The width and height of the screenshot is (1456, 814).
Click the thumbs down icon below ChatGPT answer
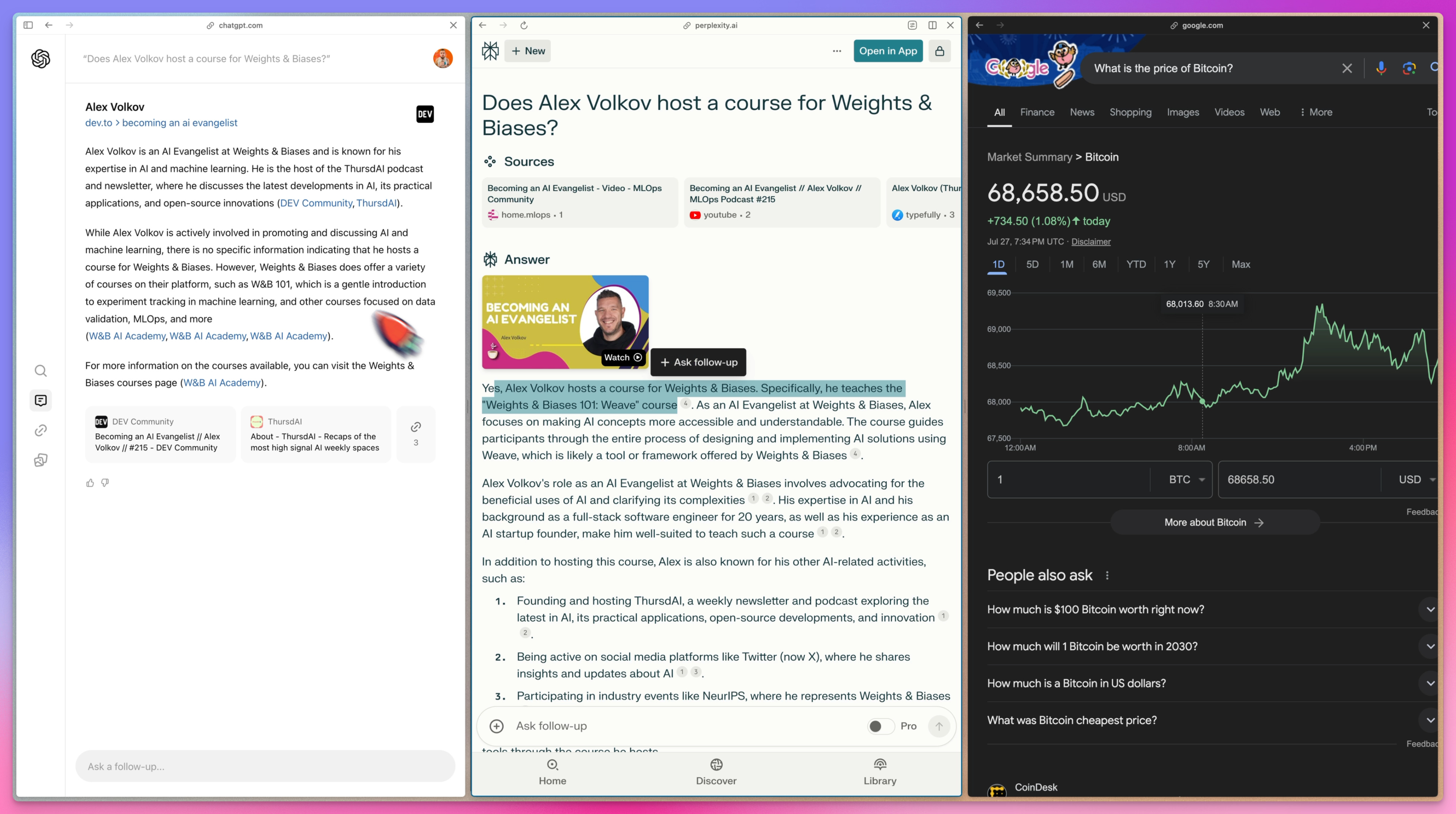coord(105,483)
